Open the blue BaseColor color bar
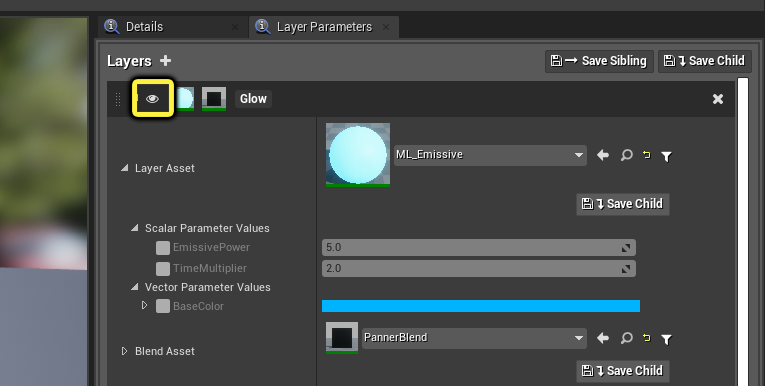This screenshot has width=765, height=386. [481, 306]
